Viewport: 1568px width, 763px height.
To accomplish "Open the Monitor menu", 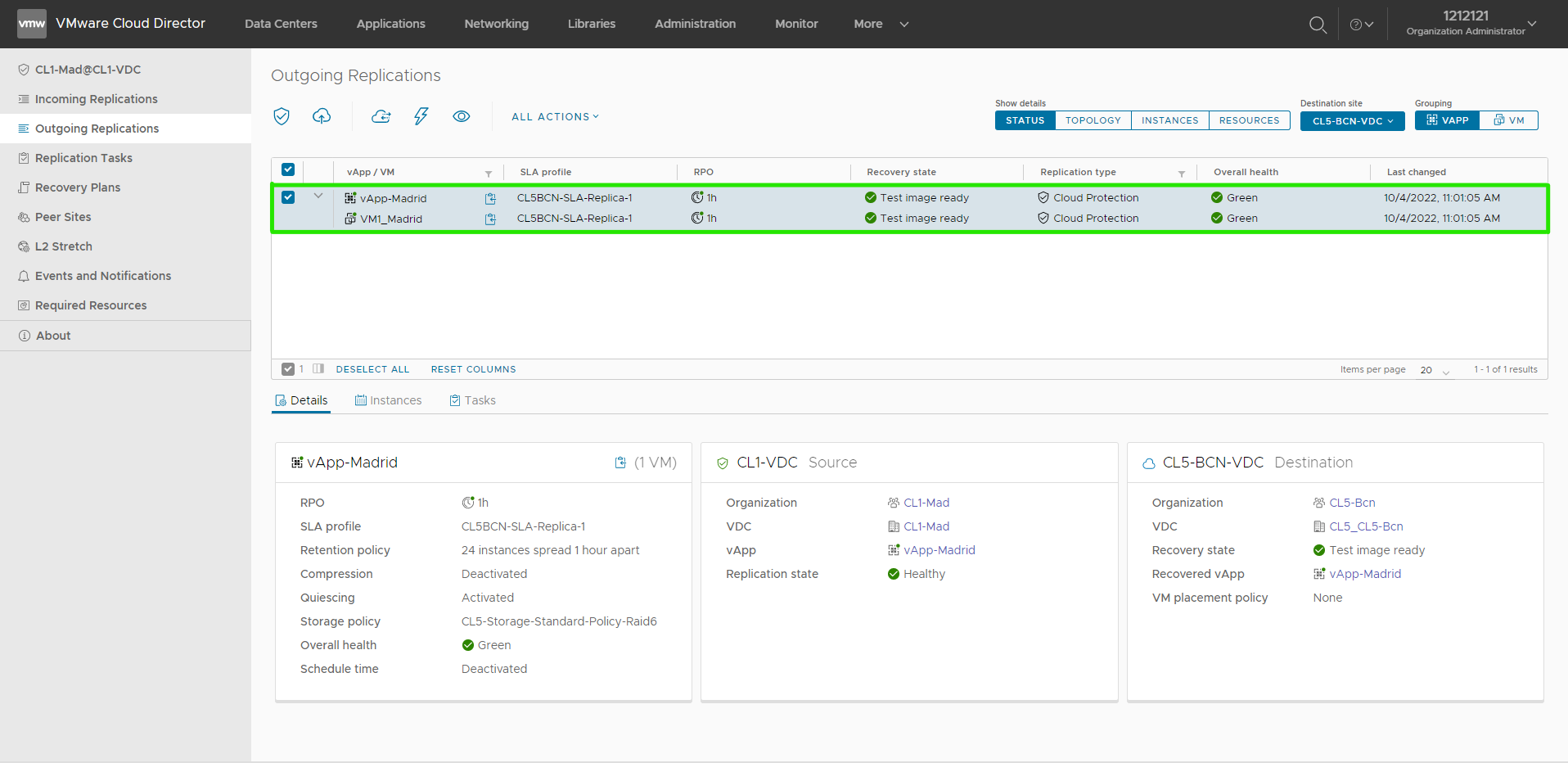I will point(796,24).
